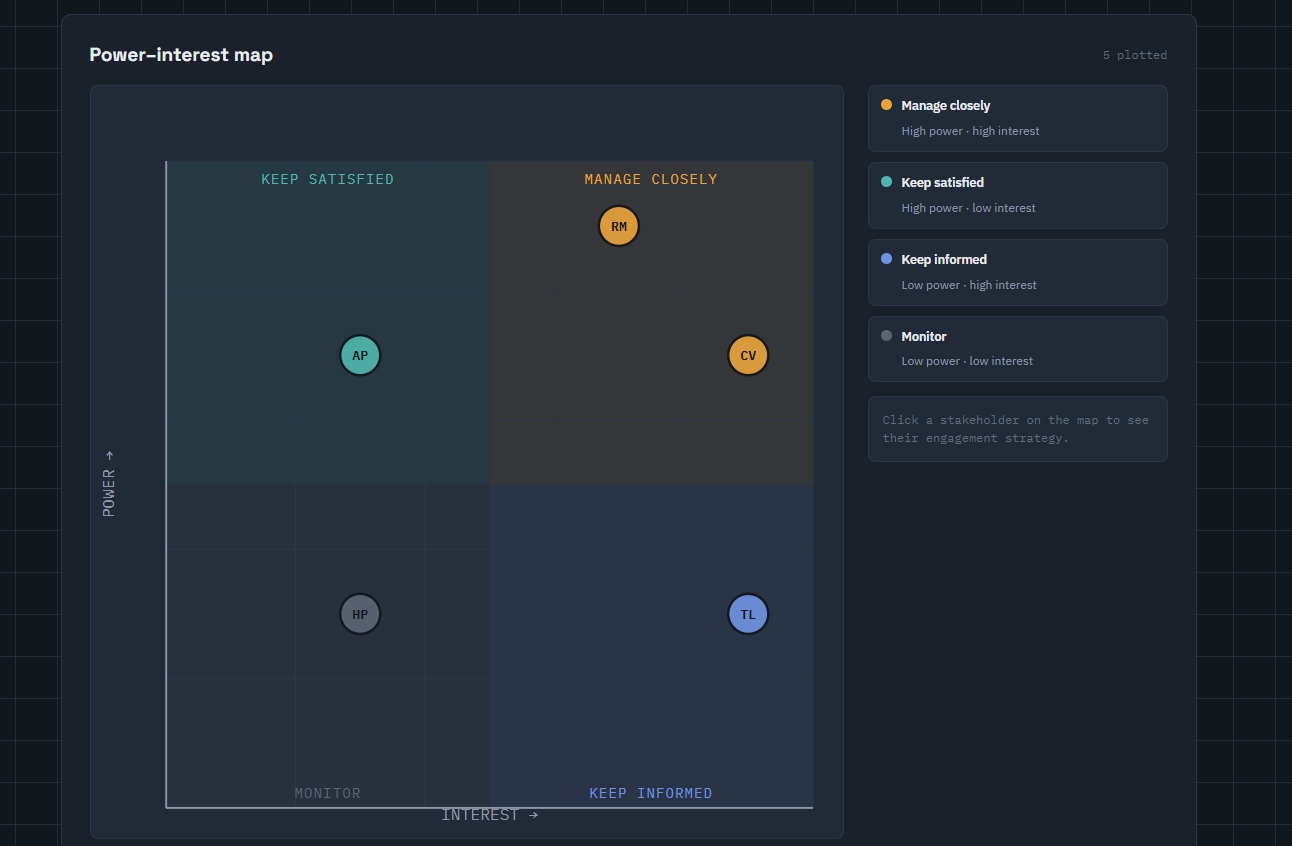Click the Keep informed legend card
Viewport: 1292px width, 846px height.
(x=1017, y=272)
